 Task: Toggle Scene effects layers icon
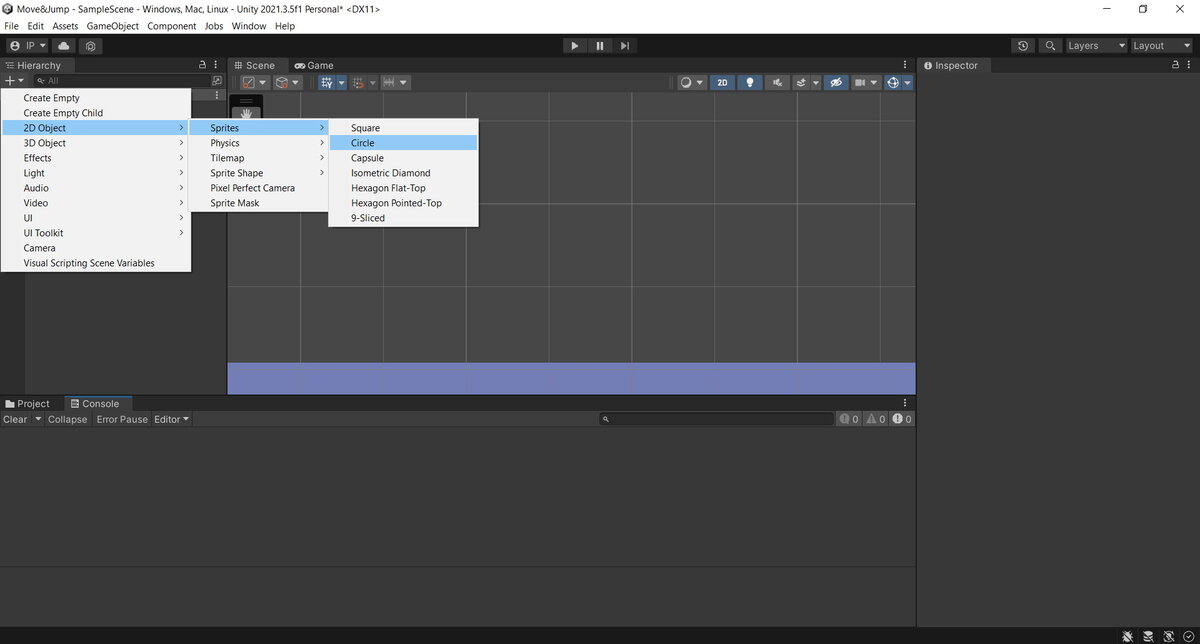(801, 83)
